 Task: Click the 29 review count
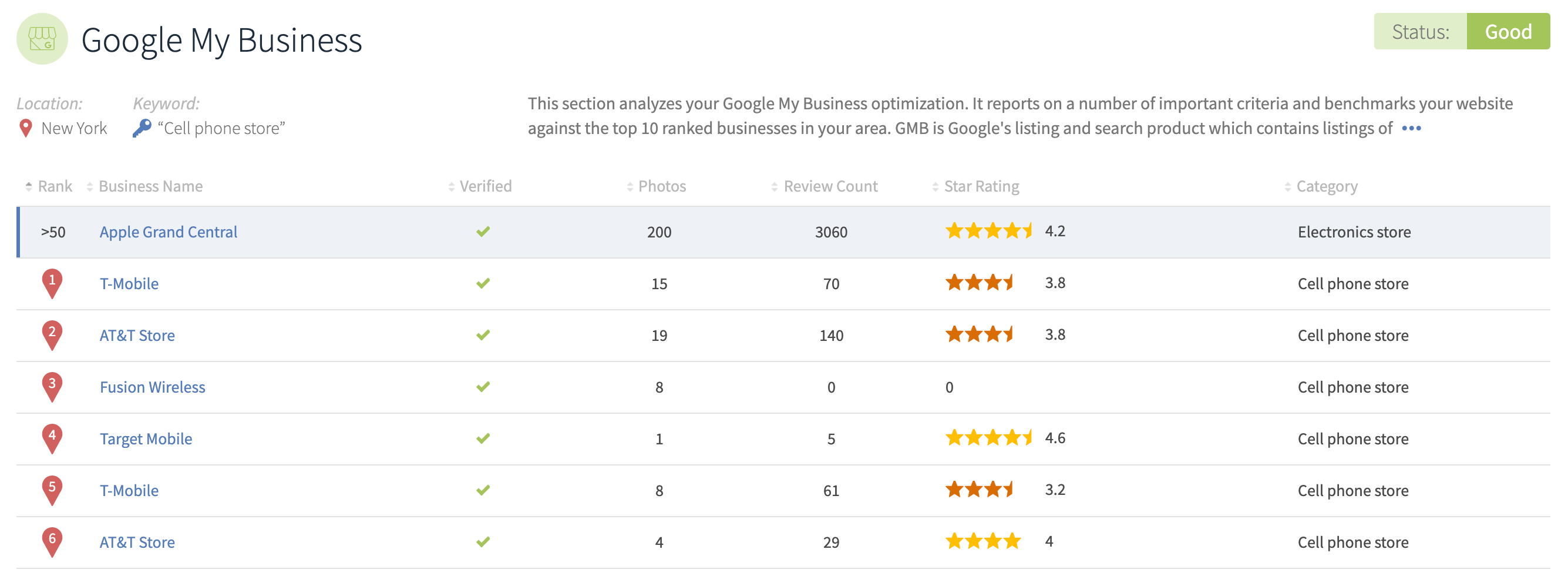pyautogui.click(x=831, y=543)
